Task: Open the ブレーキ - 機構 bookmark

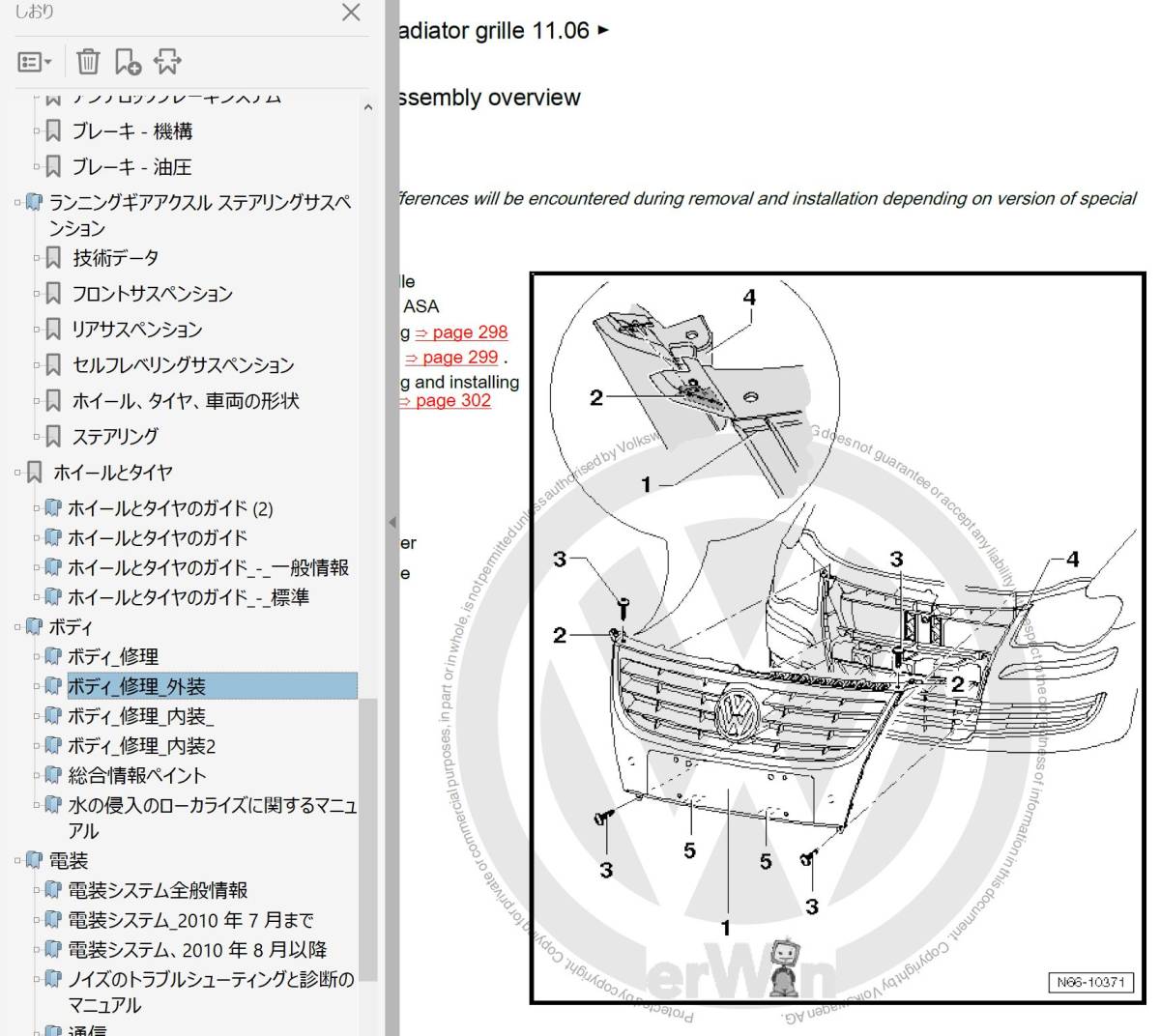Action: [131, 130]
